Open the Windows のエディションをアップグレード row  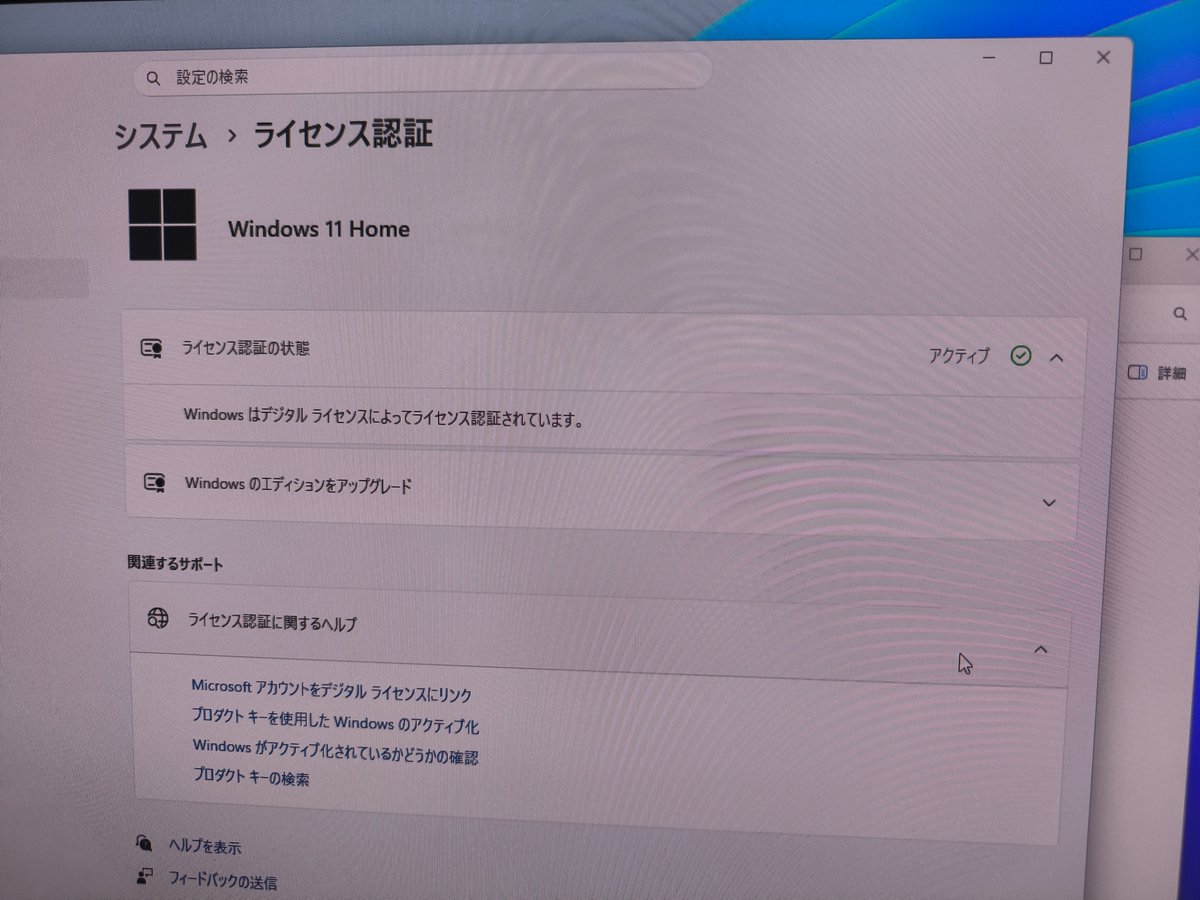[602, 494]
